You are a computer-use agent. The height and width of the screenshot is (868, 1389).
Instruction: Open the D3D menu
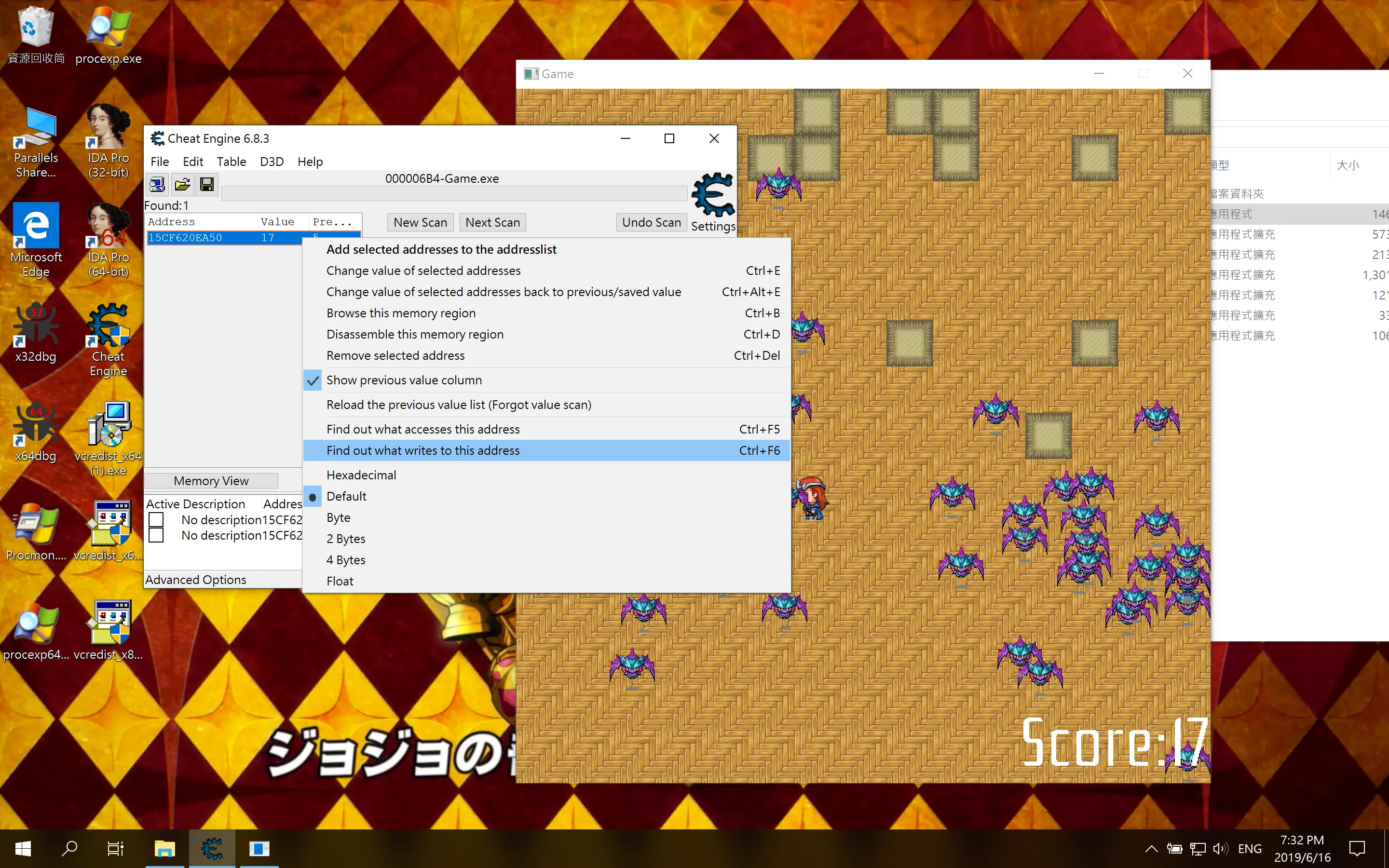pyautogui.click(x=272, y=162)
